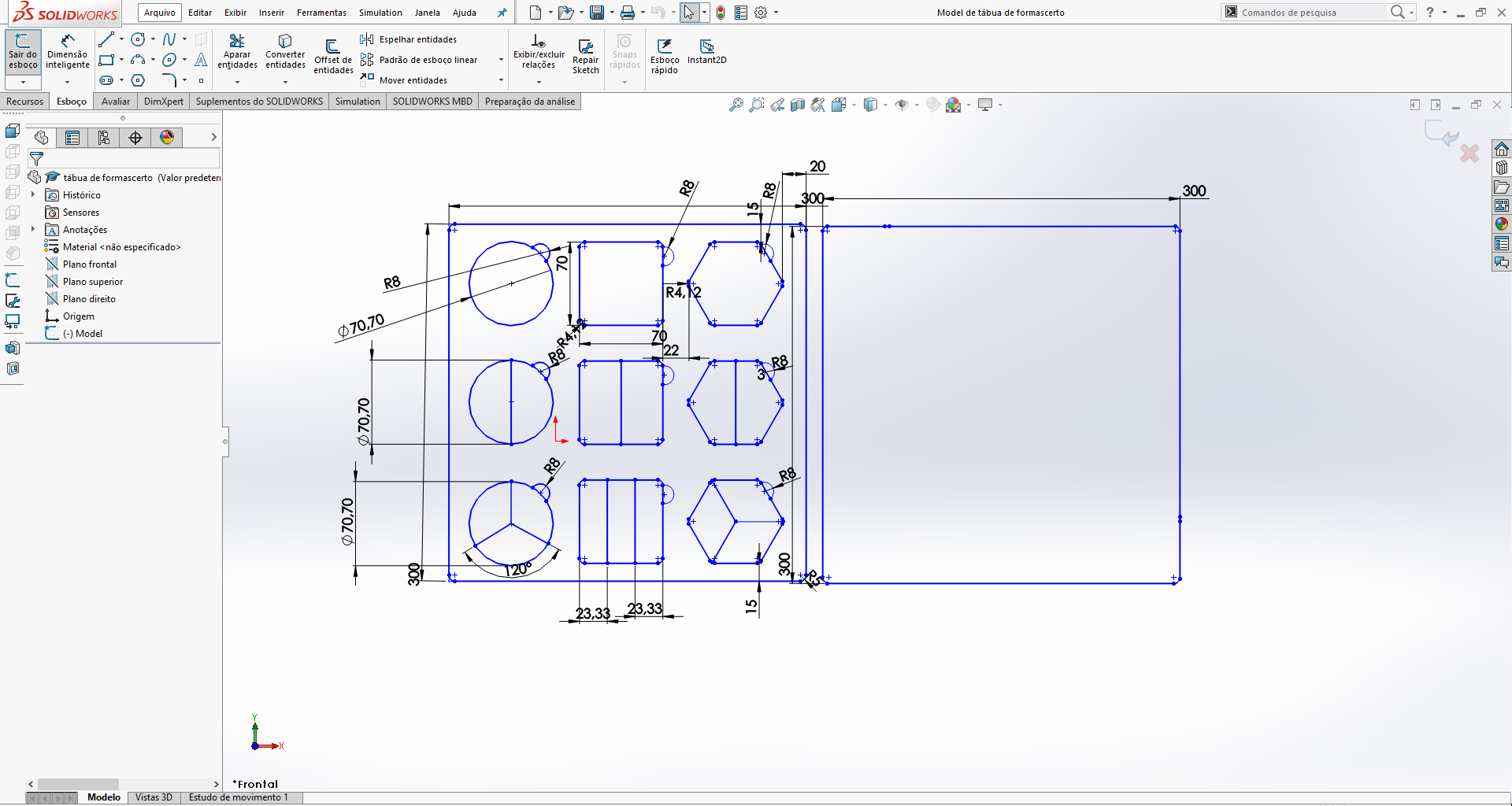Open the Estudo de movimento 1 tab
This screenshot has height=806, width=1512.
239,797
